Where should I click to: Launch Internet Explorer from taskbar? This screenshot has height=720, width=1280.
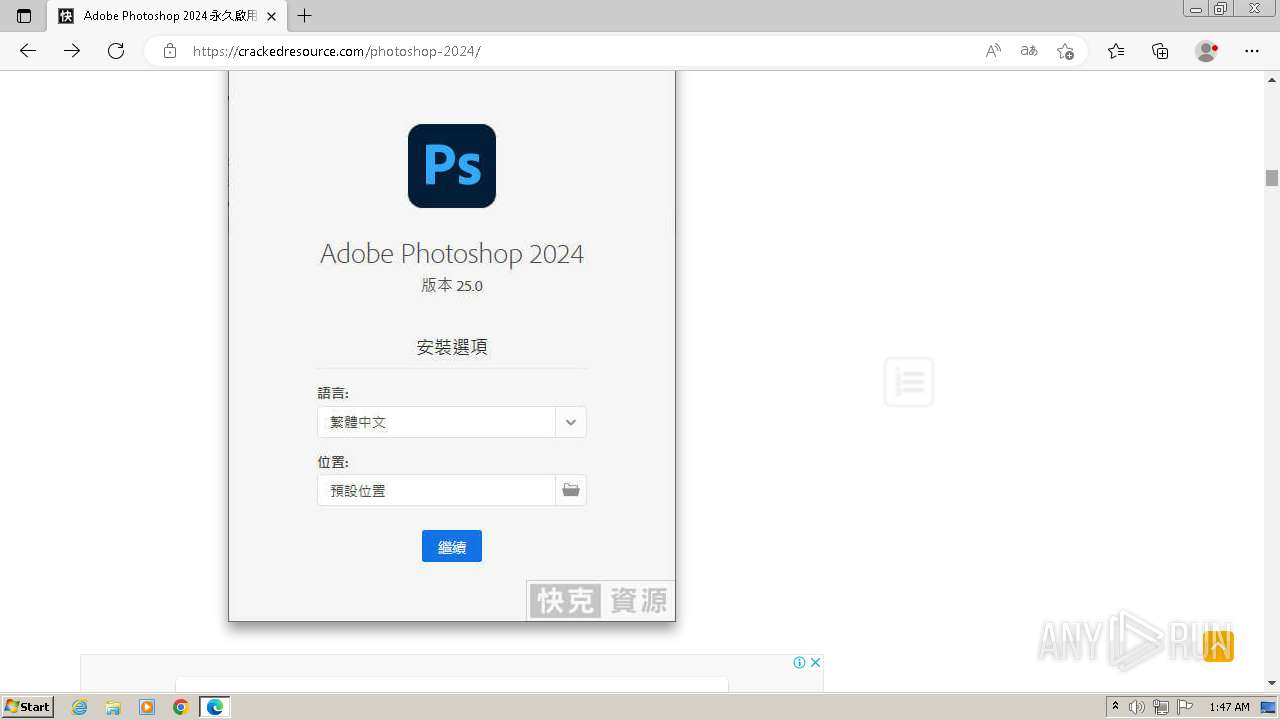coord(80,707)
